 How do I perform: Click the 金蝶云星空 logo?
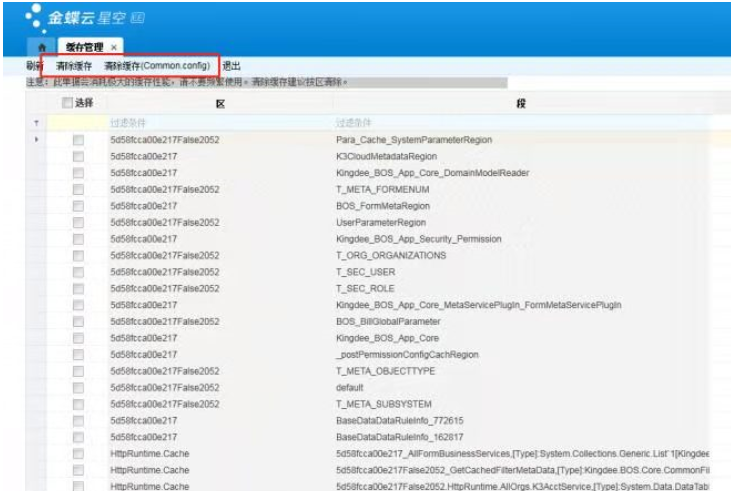(x=85, y=18)
